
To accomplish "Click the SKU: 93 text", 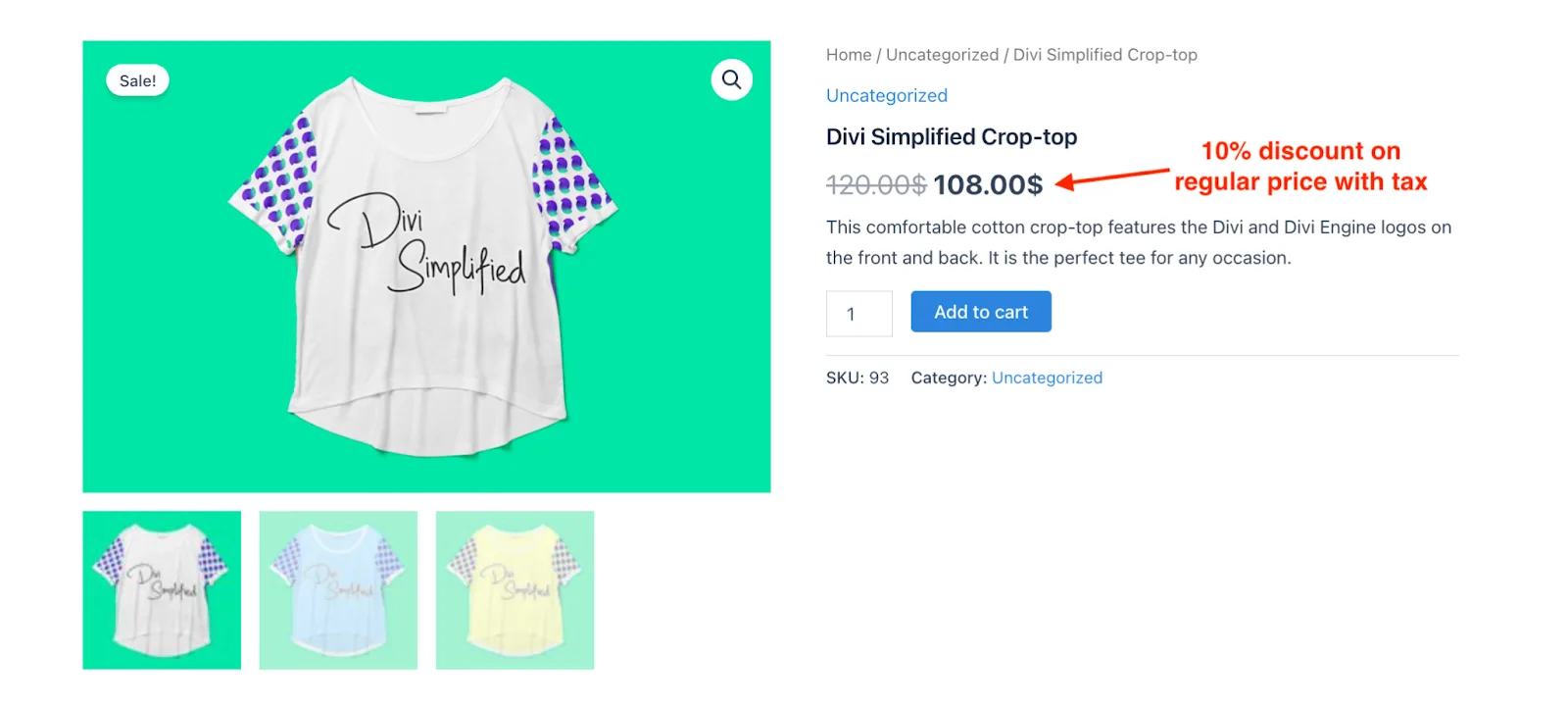I will tap(857, 378).
